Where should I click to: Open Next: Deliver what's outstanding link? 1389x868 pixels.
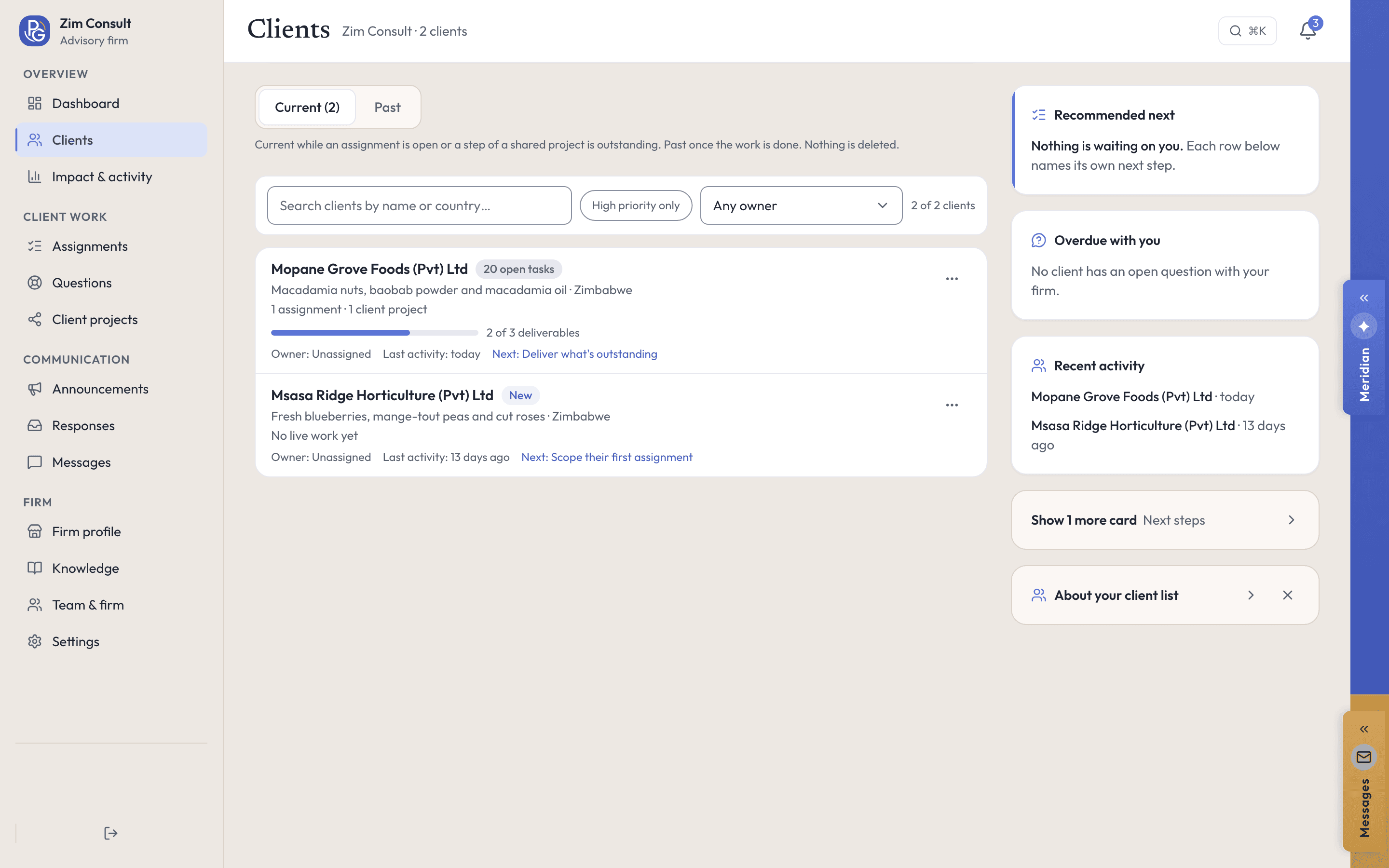(574, 354)
